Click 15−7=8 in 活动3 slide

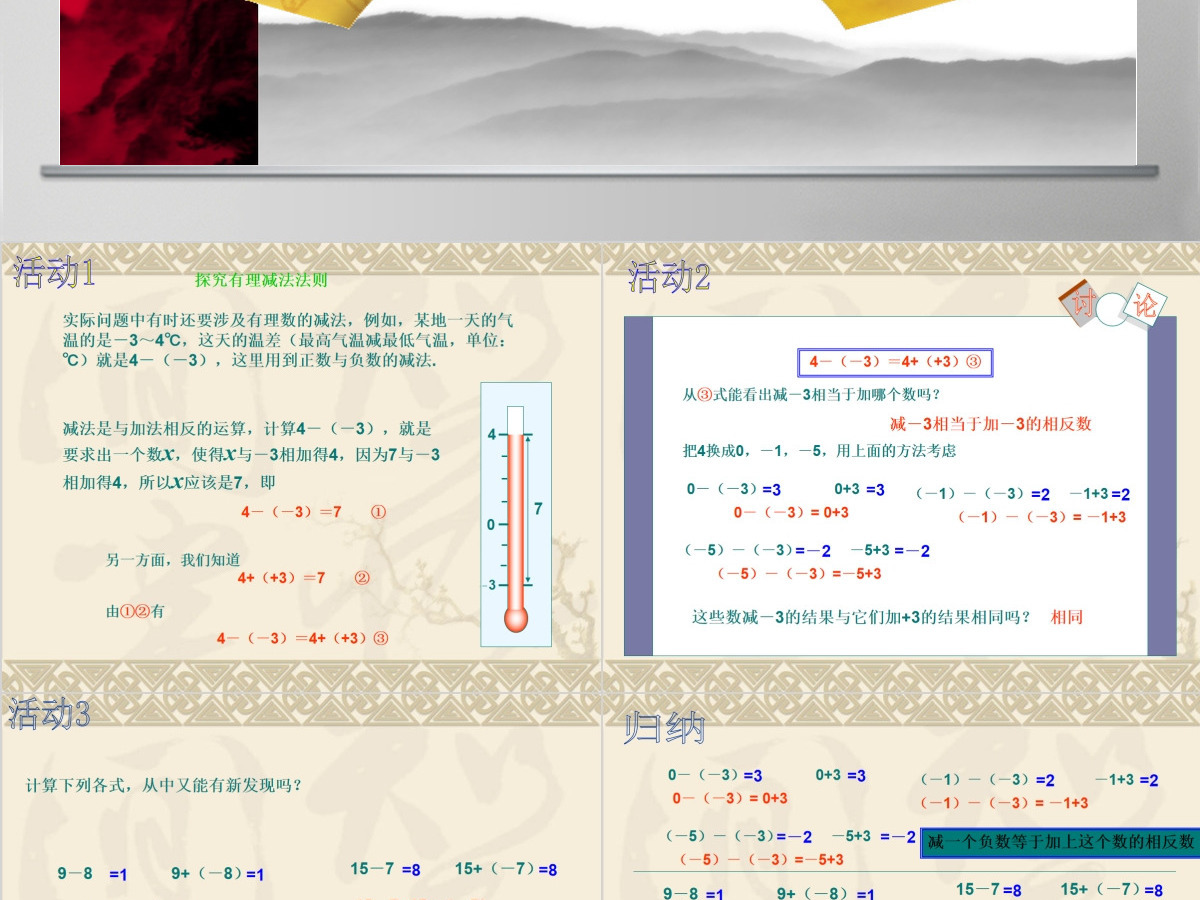pos(386,870)
